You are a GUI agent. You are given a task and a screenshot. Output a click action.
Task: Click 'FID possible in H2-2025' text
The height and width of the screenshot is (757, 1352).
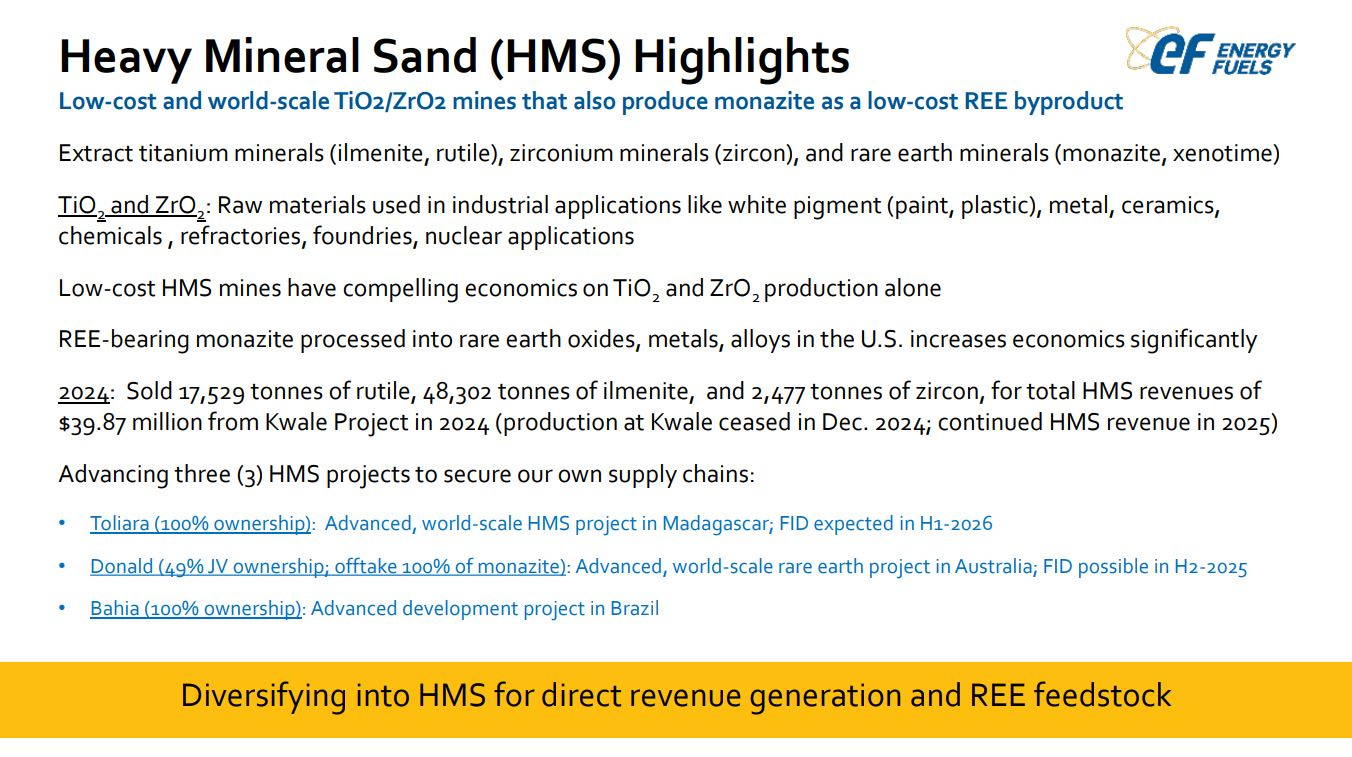tap(1145, 566)
